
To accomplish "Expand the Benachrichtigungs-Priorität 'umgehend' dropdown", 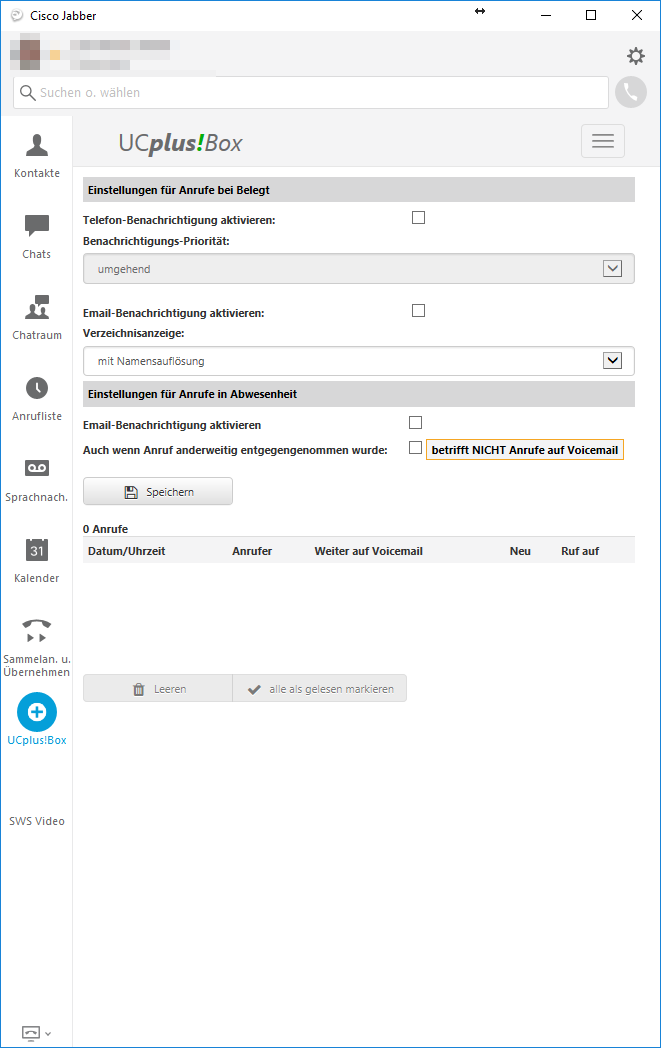I will click(358, 269).
